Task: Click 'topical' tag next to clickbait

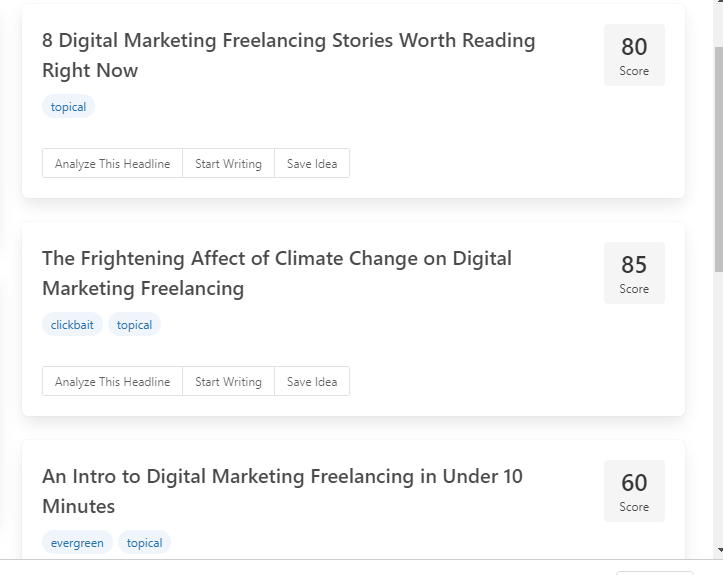Action: point(134,325)
